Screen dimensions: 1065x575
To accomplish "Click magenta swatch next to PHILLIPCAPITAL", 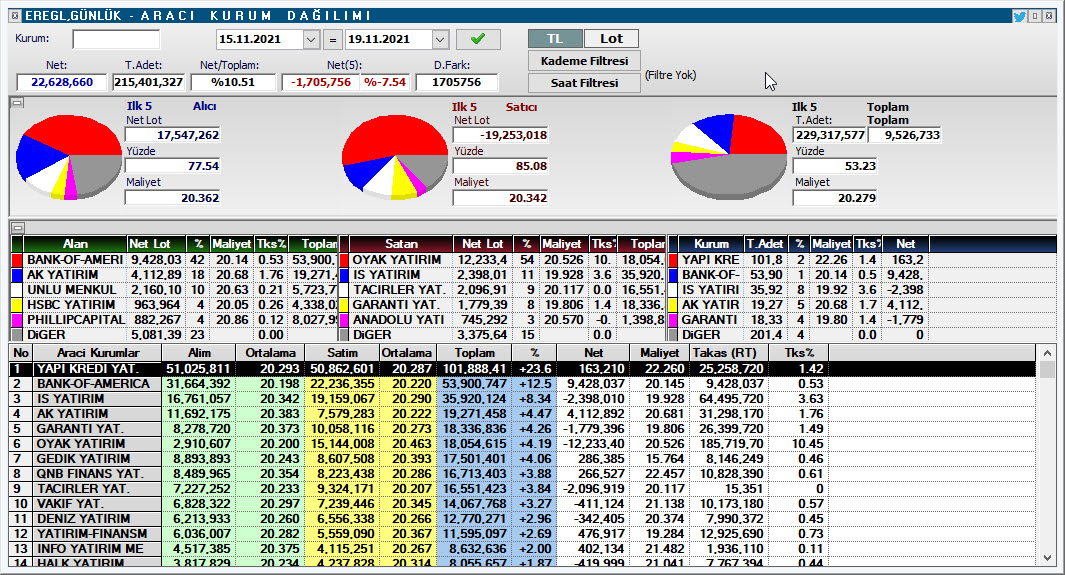I will (17, 320).
